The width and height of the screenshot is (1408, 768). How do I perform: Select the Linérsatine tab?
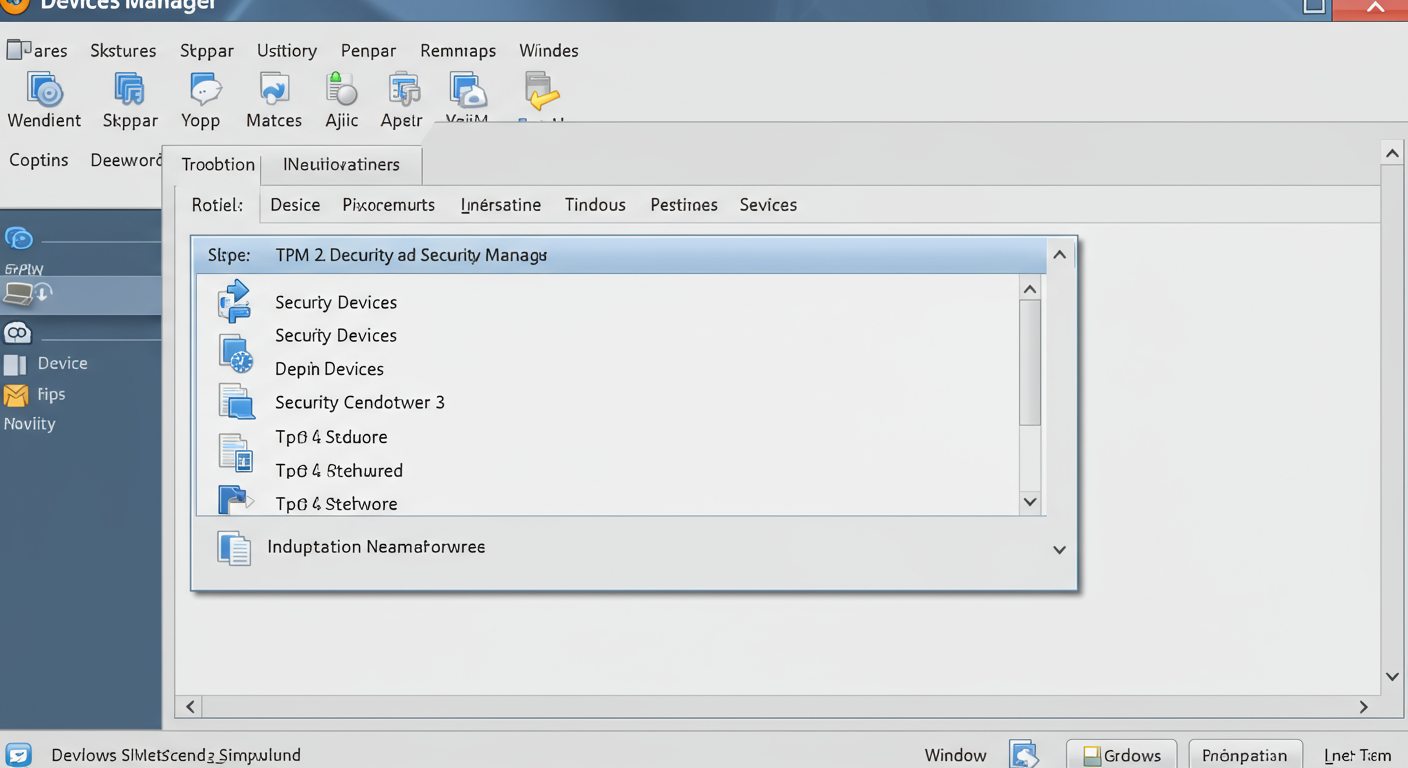click(x=501, y=205)
